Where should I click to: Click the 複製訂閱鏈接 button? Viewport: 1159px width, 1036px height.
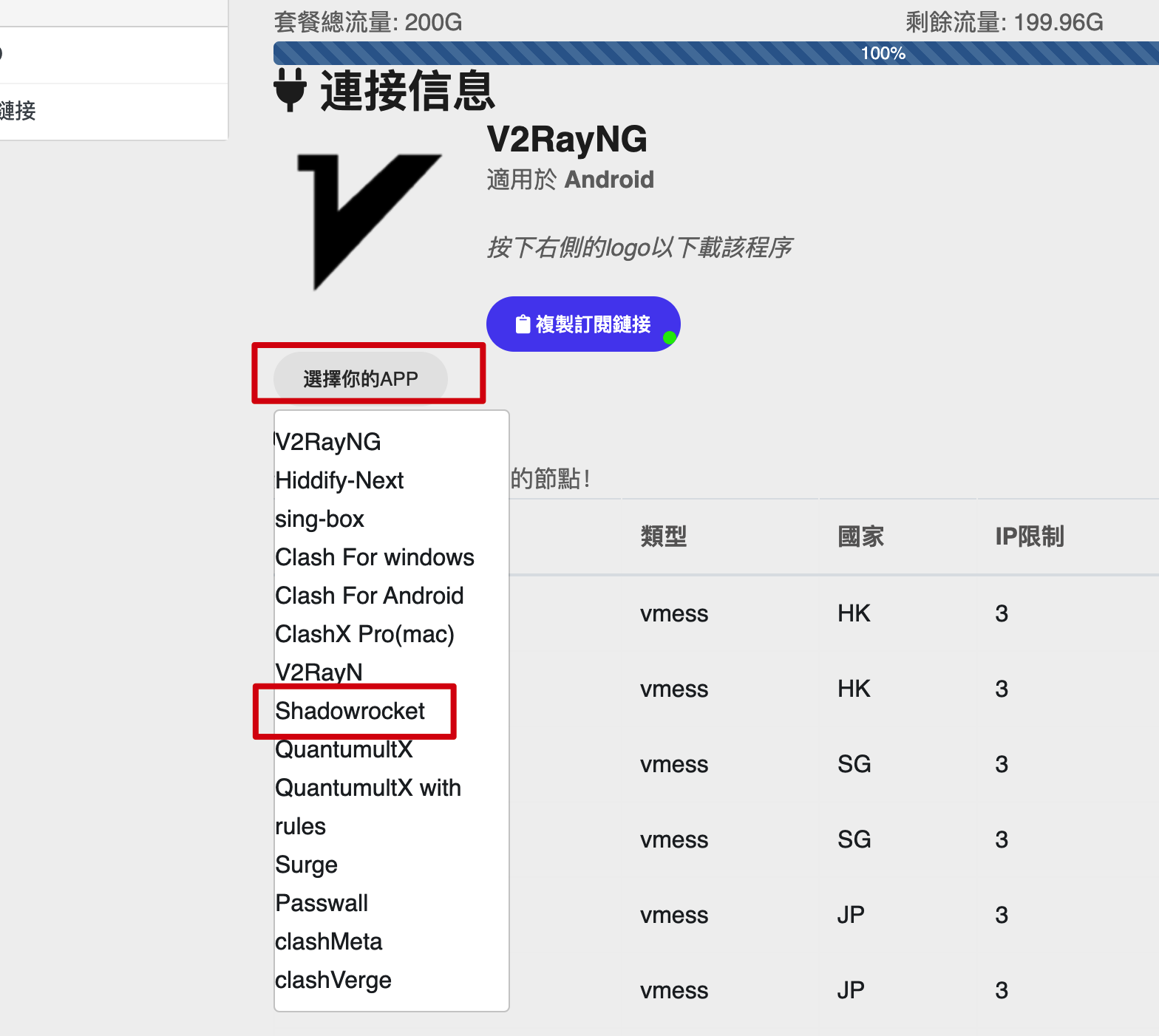point(582,324)
